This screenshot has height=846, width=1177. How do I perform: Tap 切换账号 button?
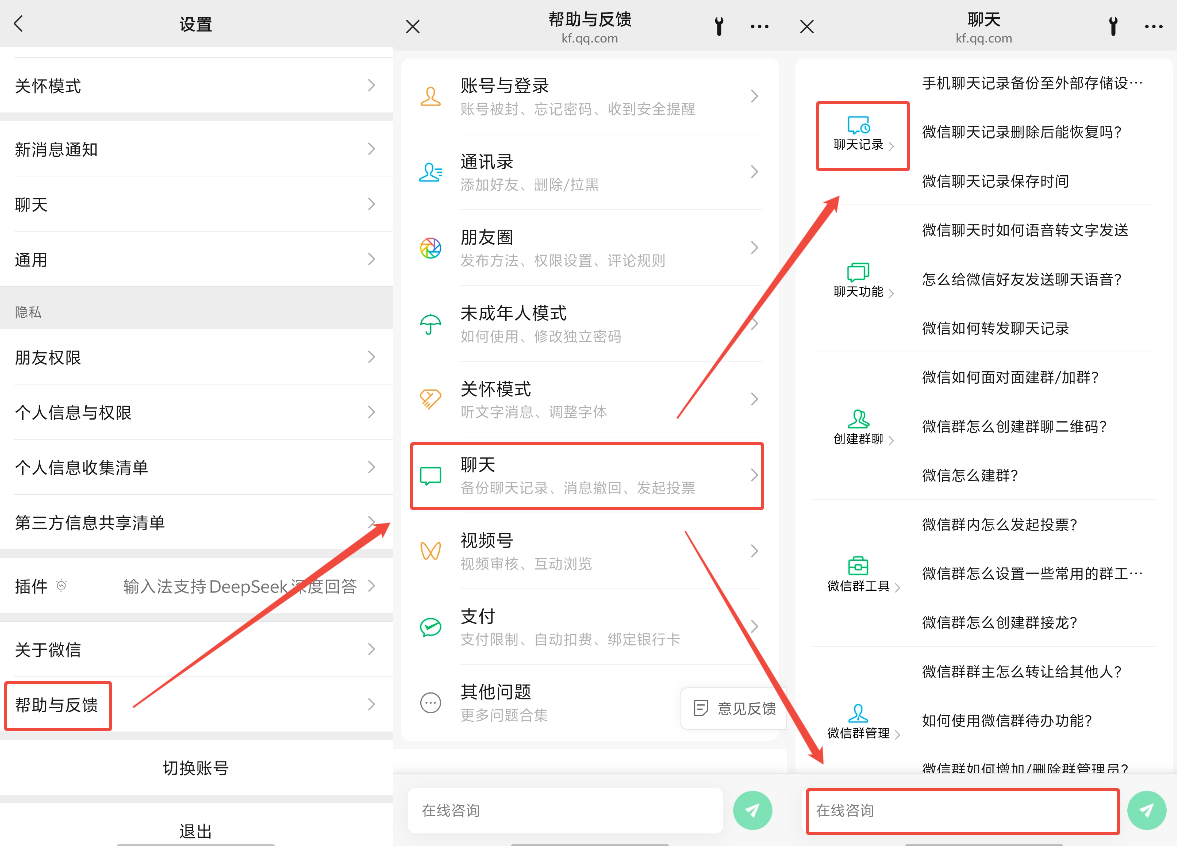(x=196, y=768)
